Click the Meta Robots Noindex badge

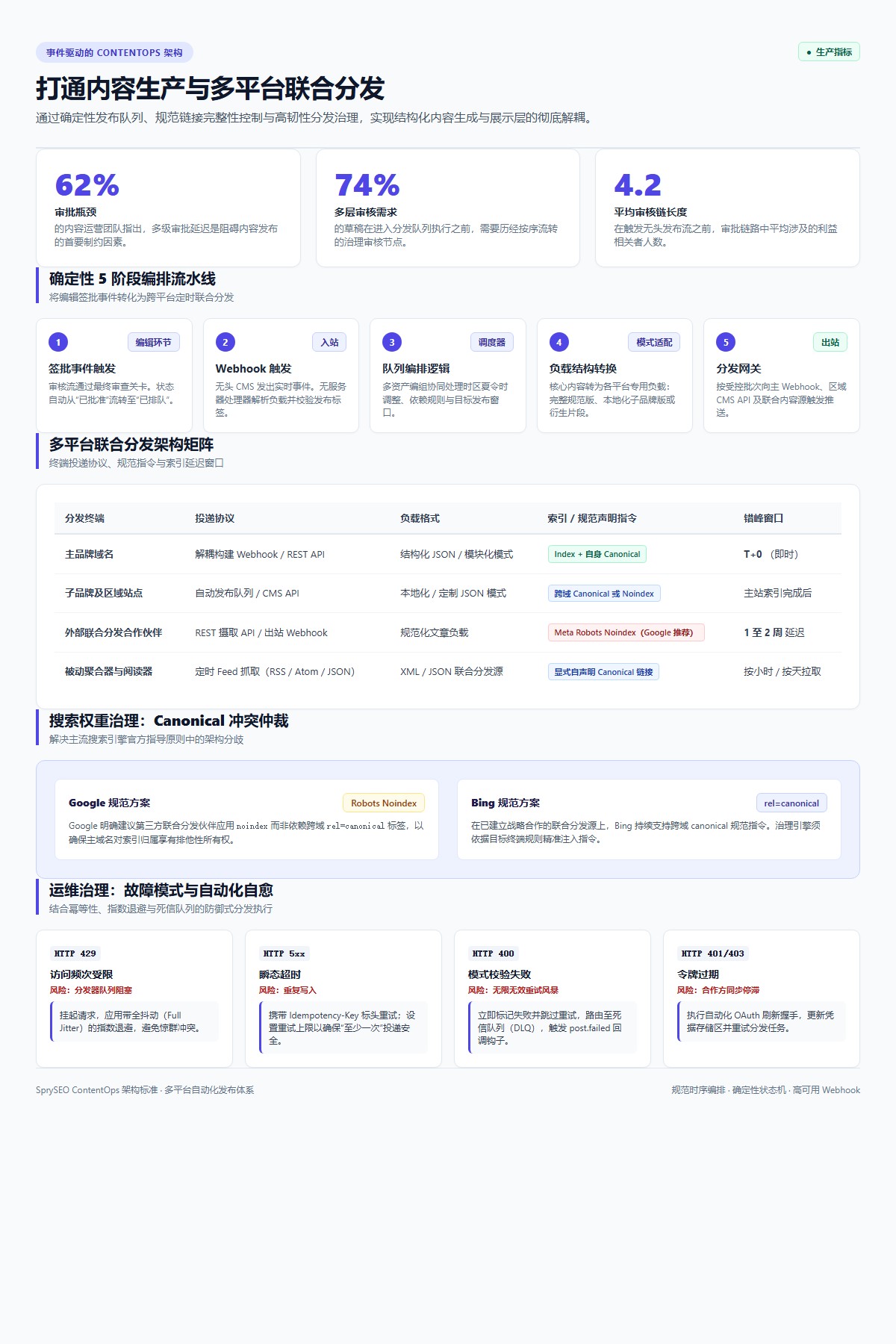click(x=626, y=632)
